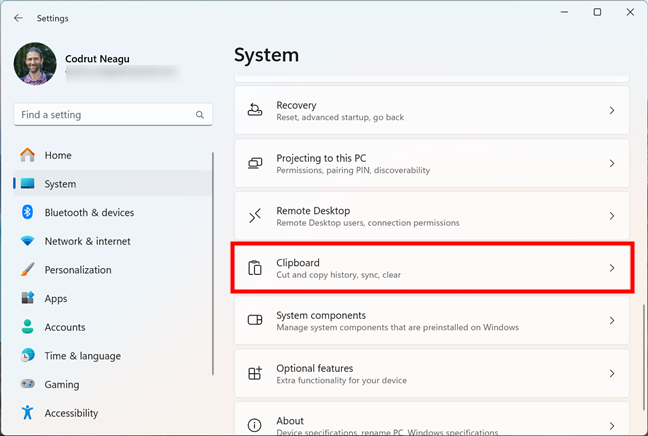Open Optional features title text
Screen dimensions: 648x436
(x=315, y=368)
